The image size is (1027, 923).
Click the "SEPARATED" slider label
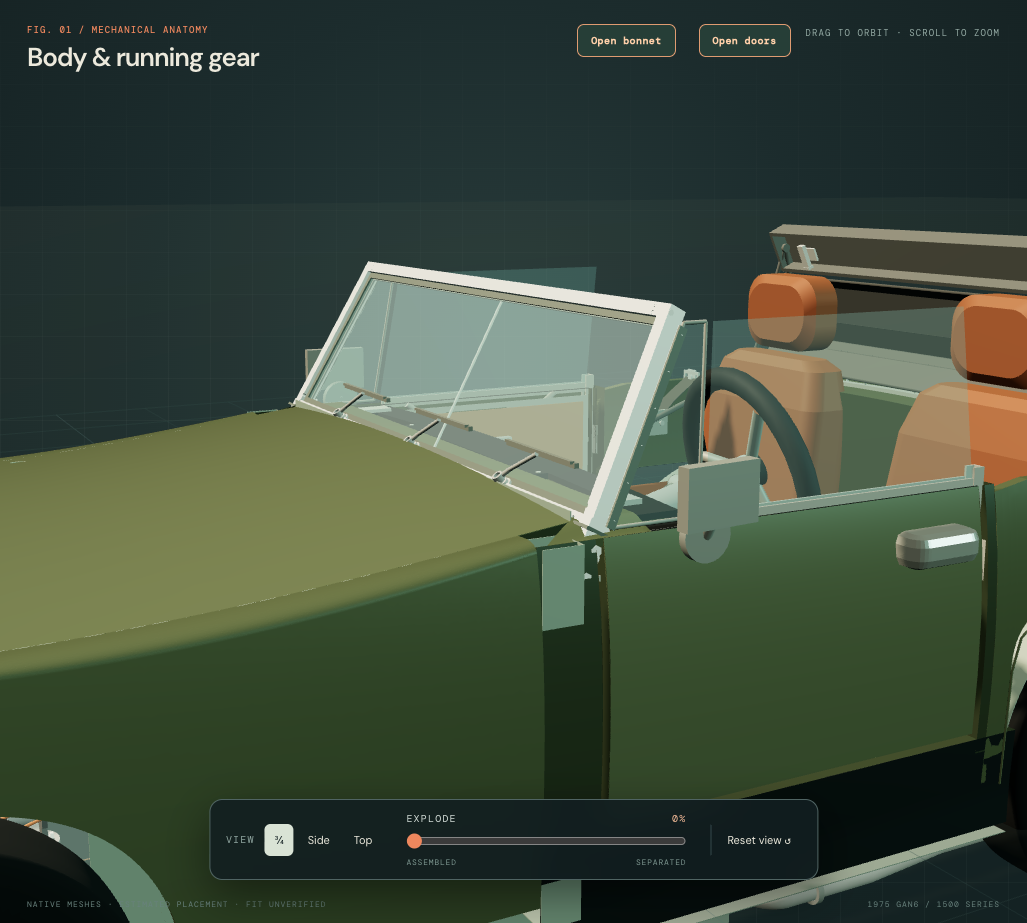coord(661,862)
